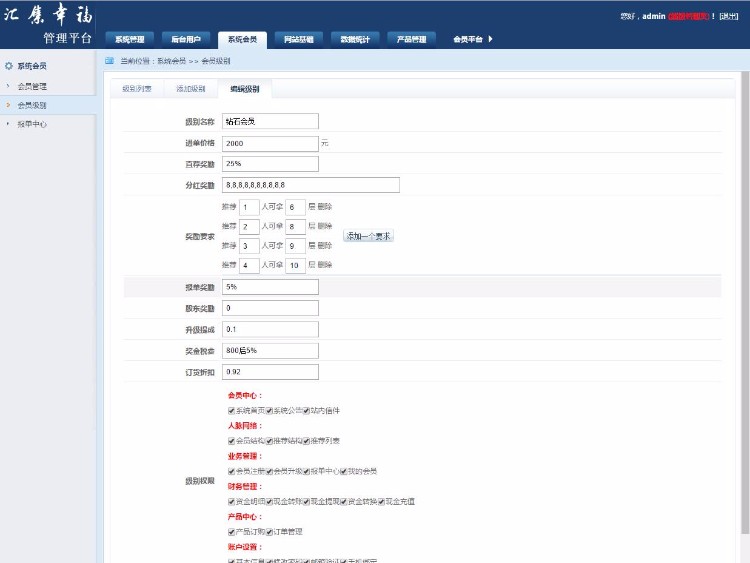The image size is (750, 563).
Task: Delete the requirement row with 9 层
Action: [x=325, y=245]
